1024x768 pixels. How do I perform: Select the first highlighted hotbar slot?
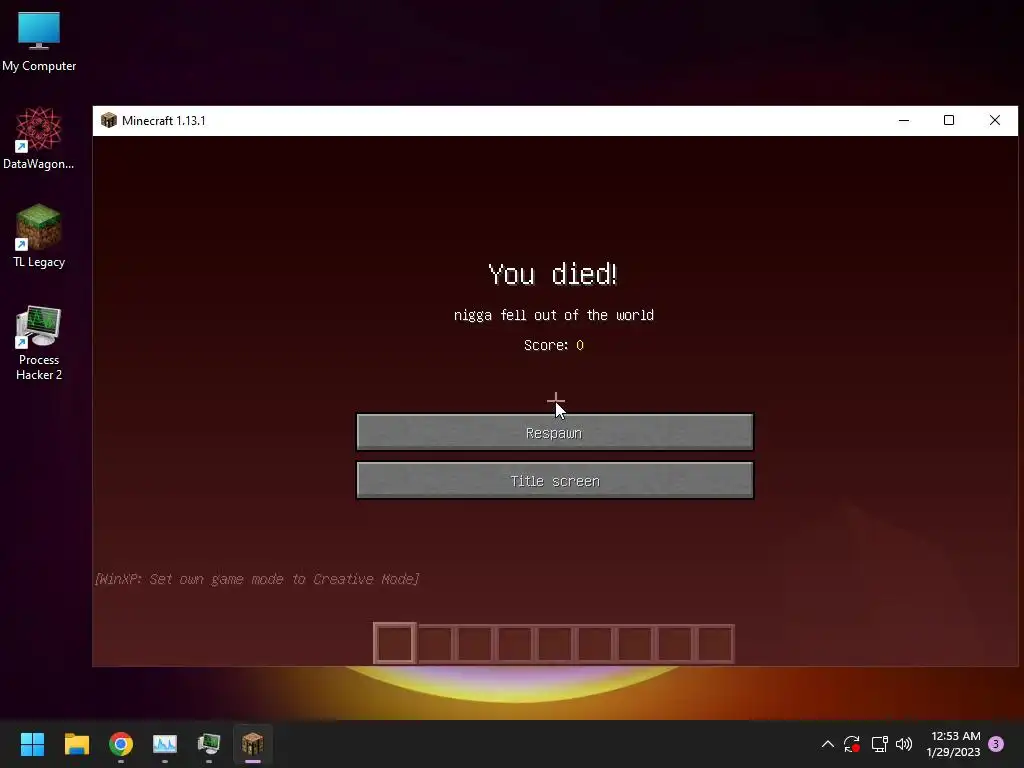[x=394, y=643]
